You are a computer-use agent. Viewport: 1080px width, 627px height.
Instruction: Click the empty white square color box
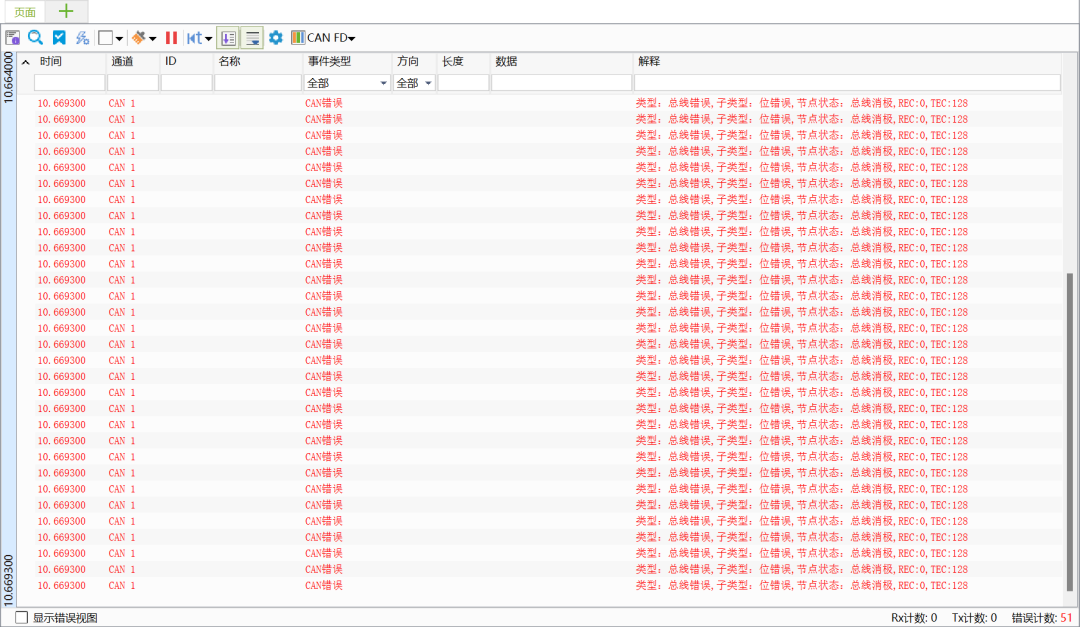[105, 38]
